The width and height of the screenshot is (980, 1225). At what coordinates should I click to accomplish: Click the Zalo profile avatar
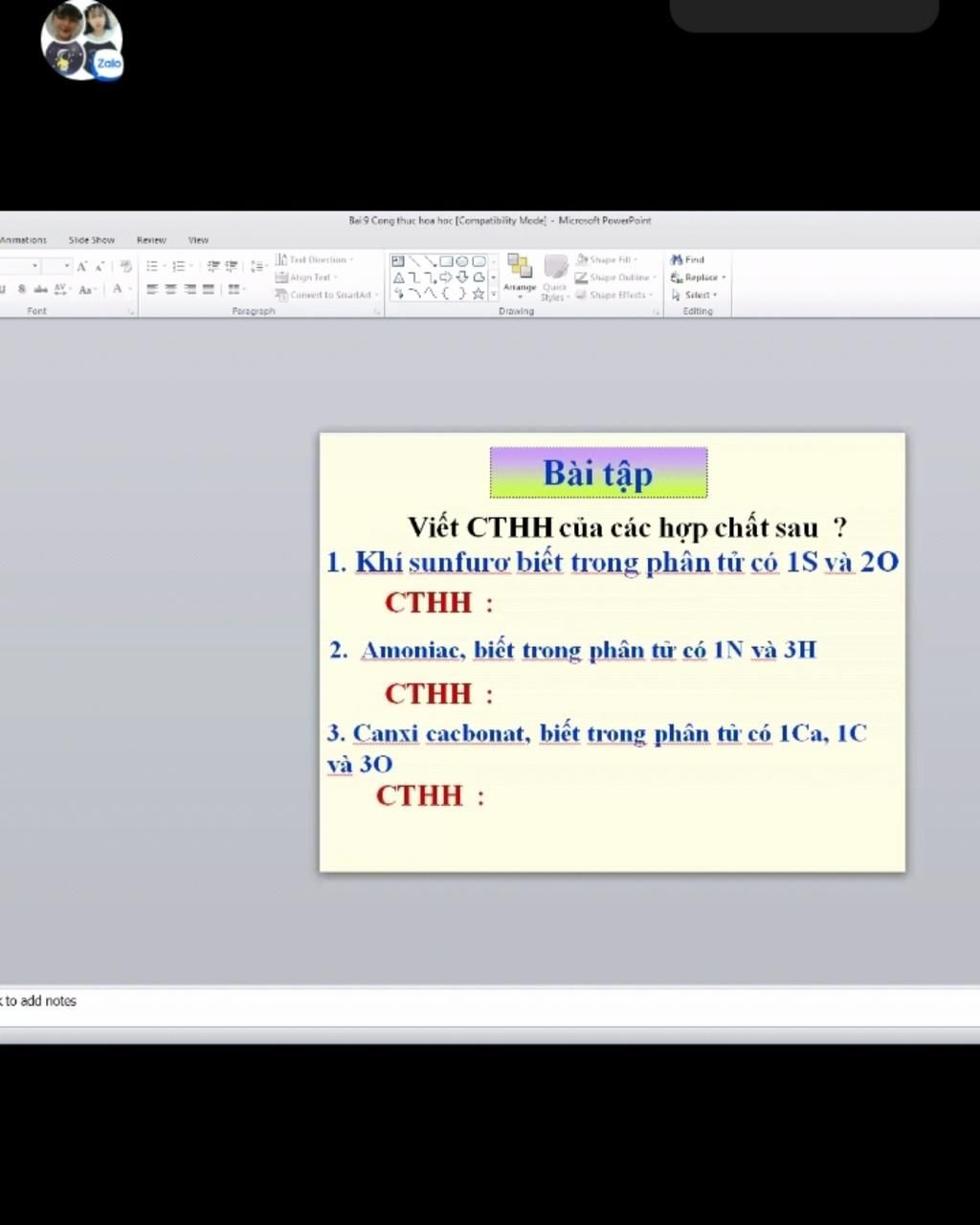[81, 40]
